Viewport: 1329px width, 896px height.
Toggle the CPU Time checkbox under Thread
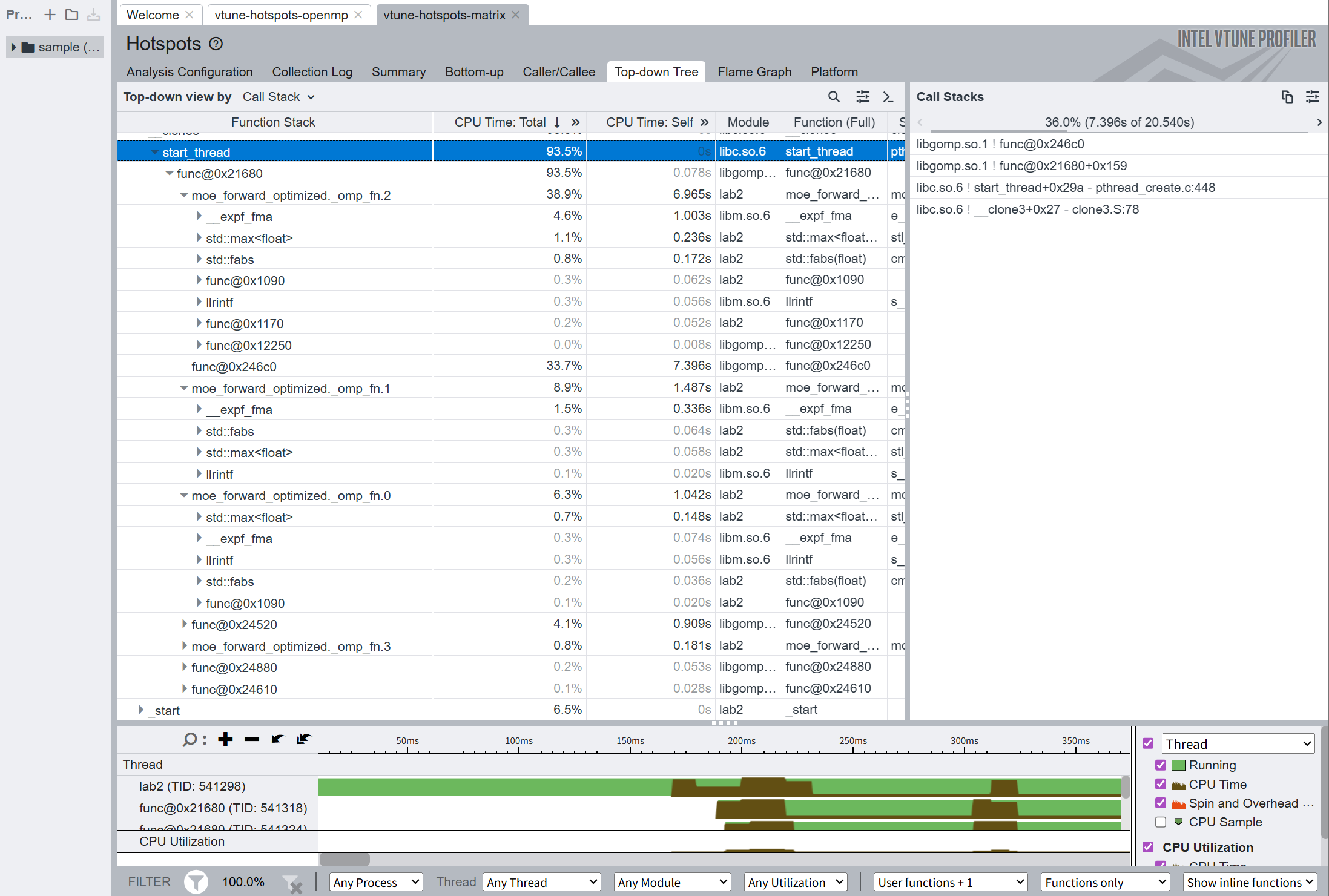(1161, 784)
